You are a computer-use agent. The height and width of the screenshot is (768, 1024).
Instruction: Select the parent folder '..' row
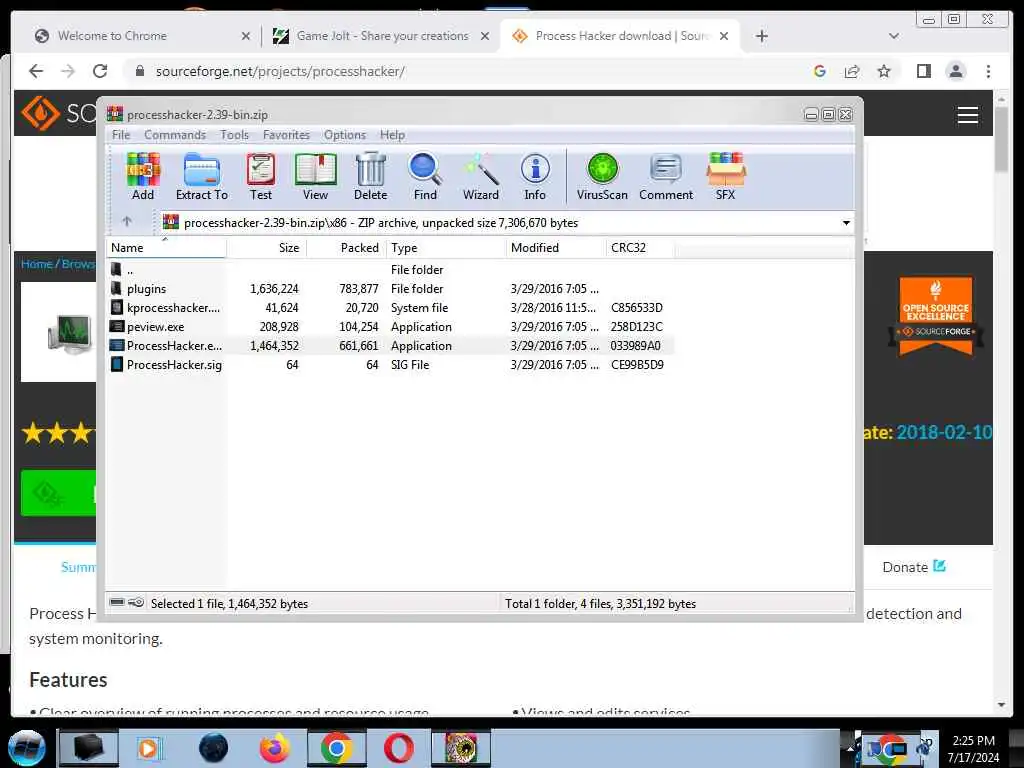[391, 270]
